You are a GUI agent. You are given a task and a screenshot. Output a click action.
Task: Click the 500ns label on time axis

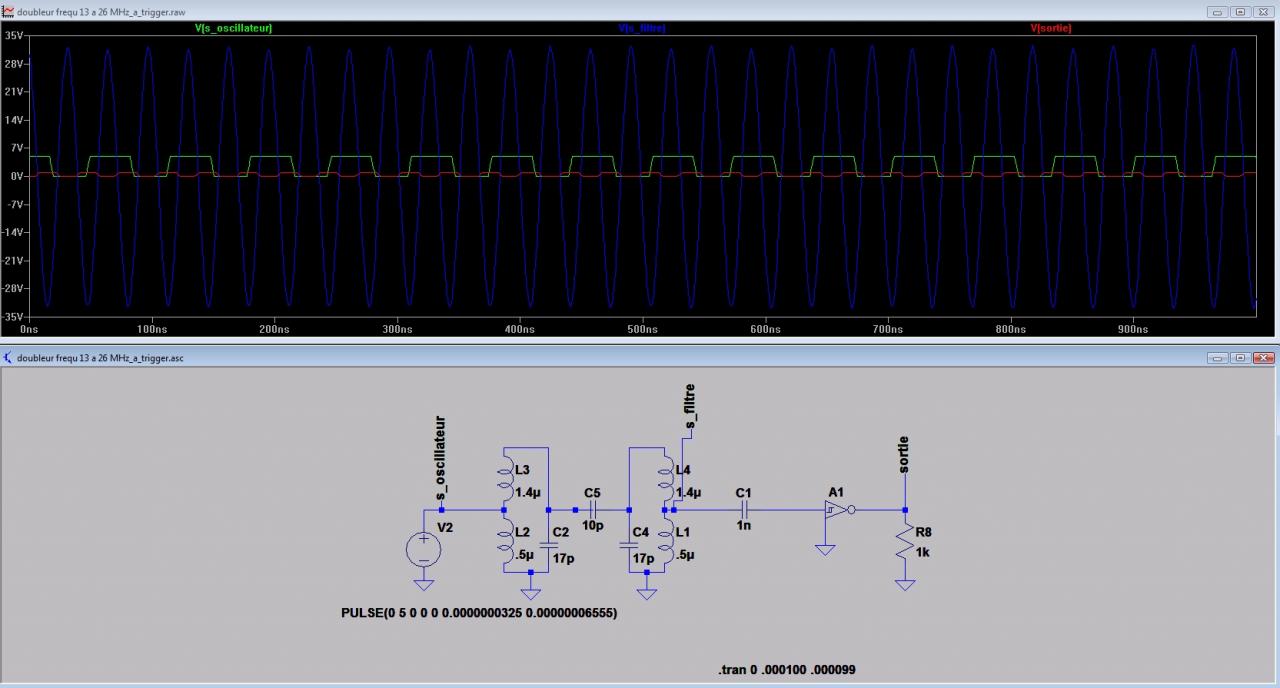[x=642, y=329]
